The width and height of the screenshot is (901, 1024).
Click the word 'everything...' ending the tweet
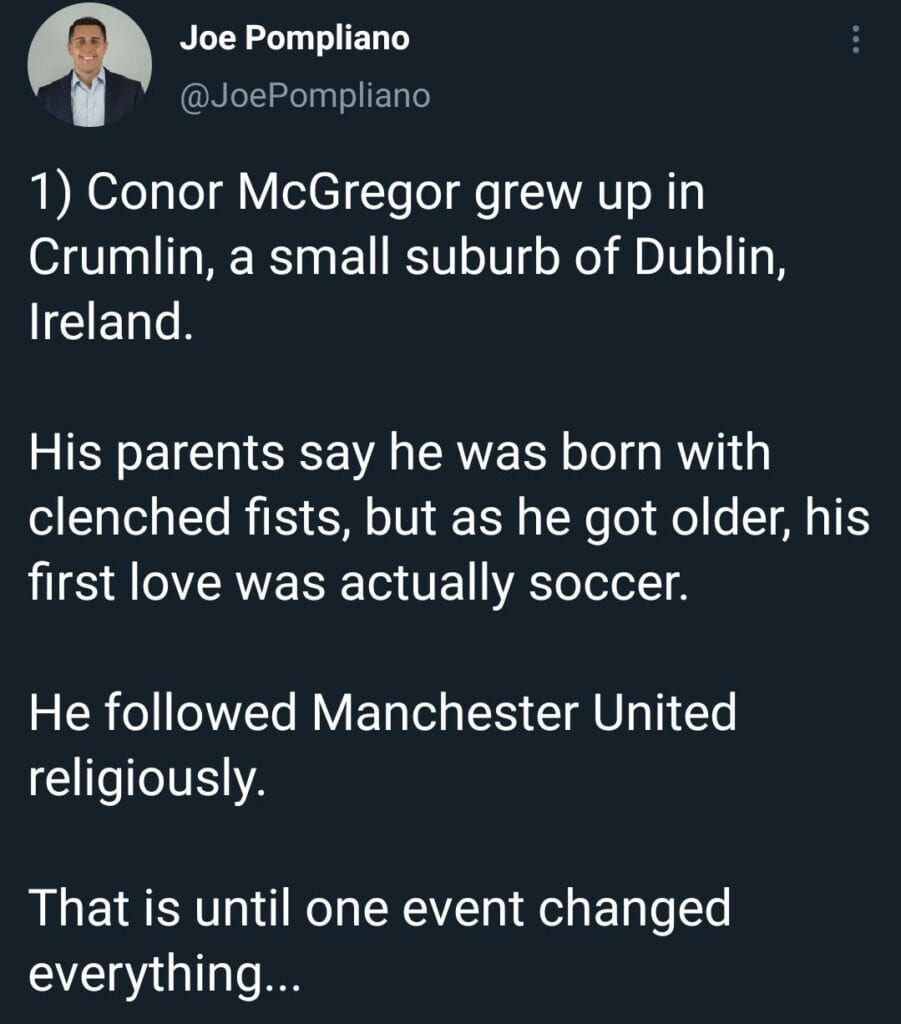click(x=165, y=973)
